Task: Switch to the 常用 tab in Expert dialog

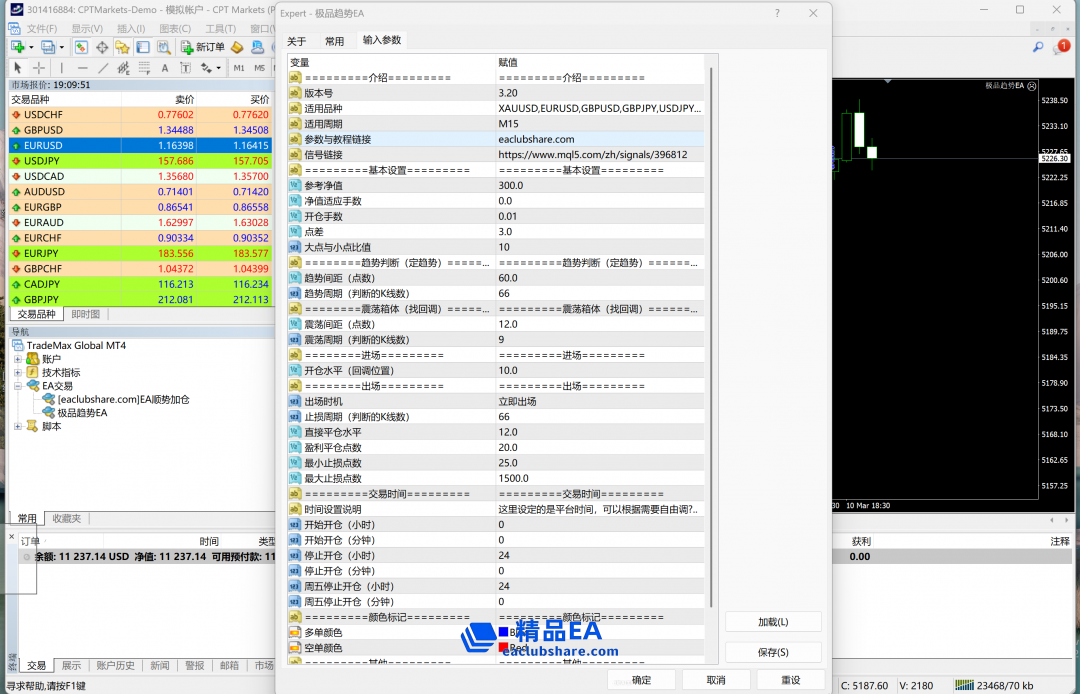Action: [334, 41]
